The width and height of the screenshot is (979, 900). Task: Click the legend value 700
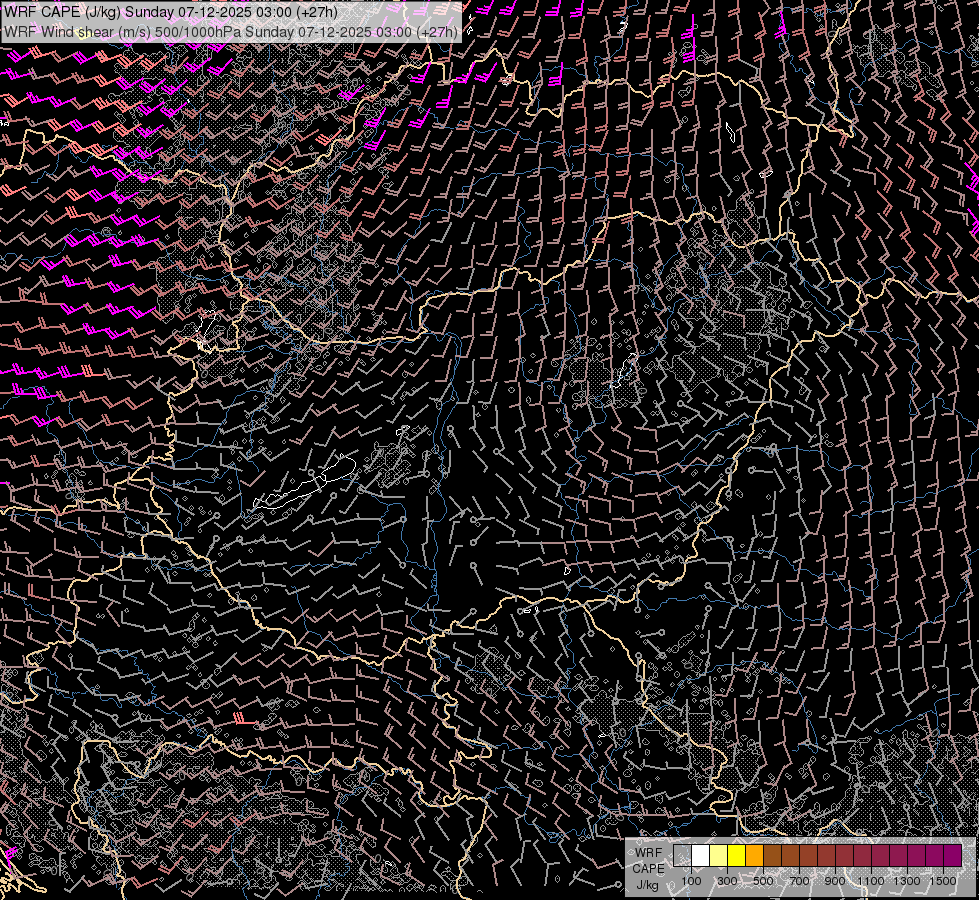[x=799, y=881]
